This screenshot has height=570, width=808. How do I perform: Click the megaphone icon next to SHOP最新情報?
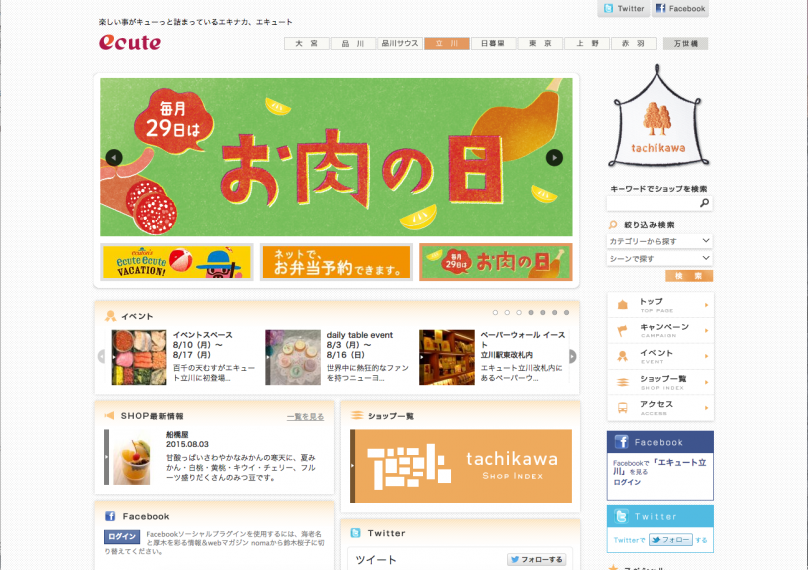[x=109, y=415]
